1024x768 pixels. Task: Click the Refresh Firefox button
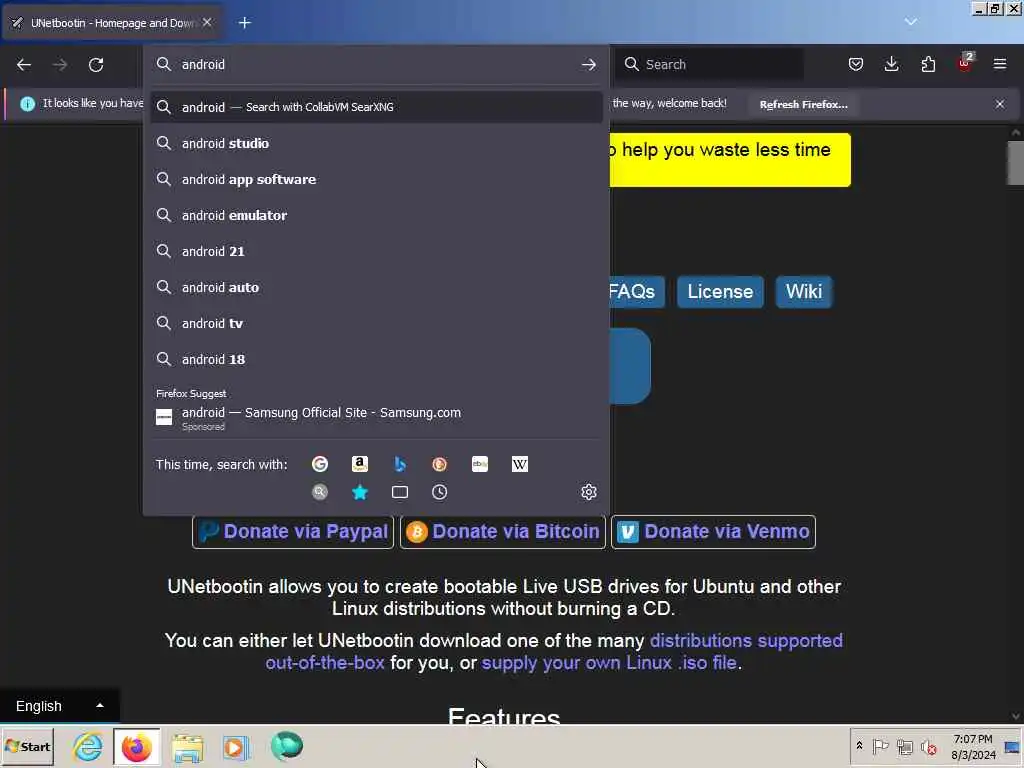pos(803,104)
